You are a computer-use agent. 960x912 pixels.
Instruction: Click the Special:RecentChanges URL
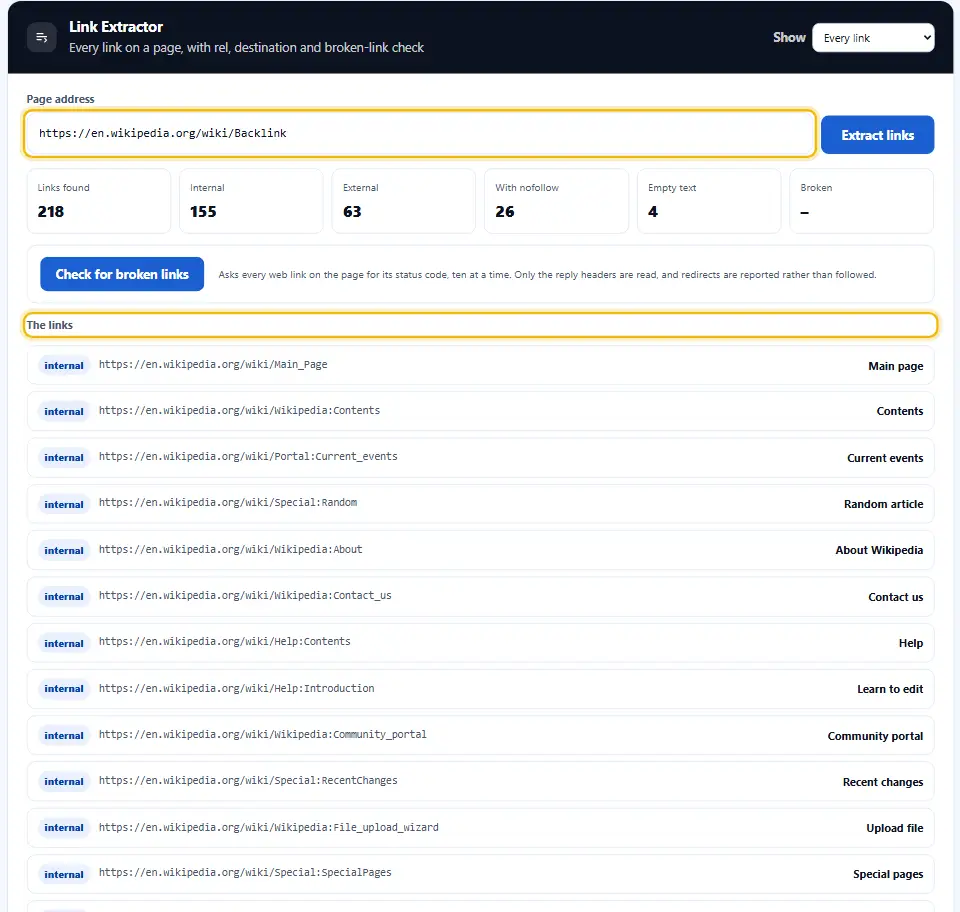[x=248, y=780]
